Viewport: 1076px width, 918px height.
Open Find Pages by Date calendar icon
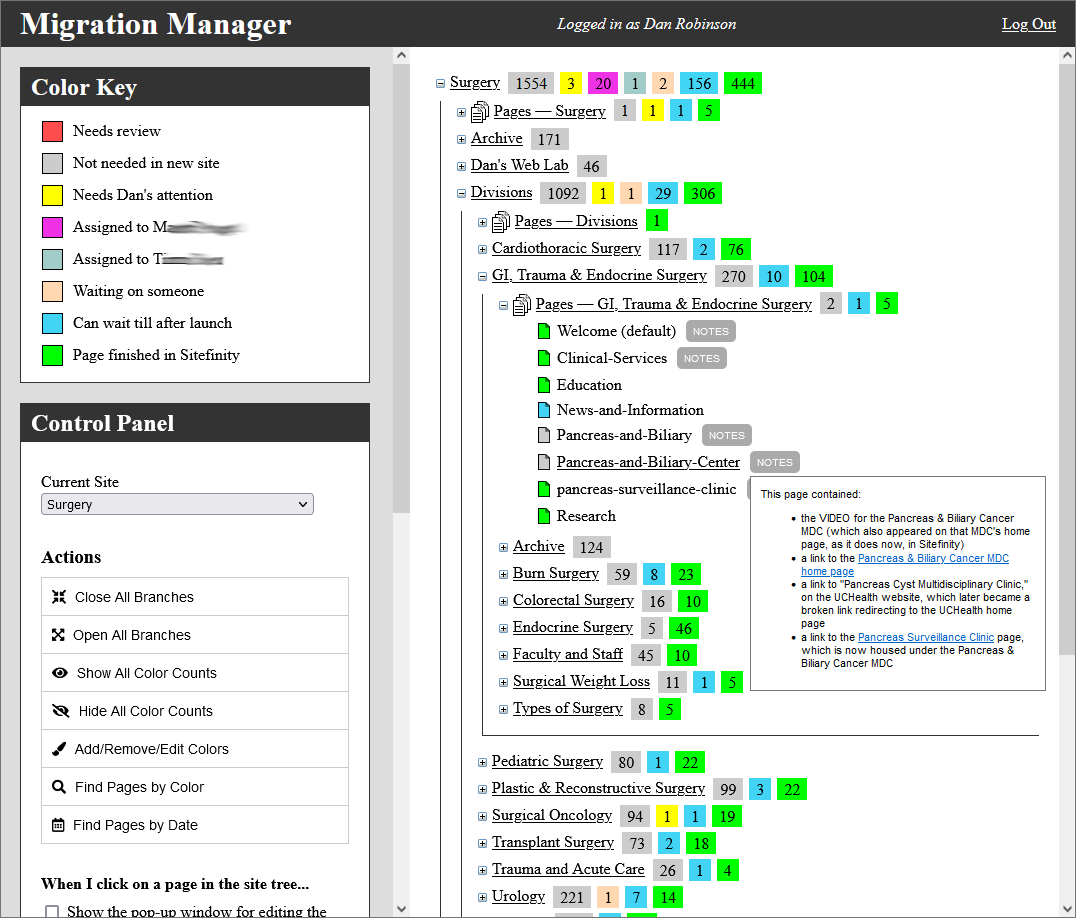coord(60,824)
